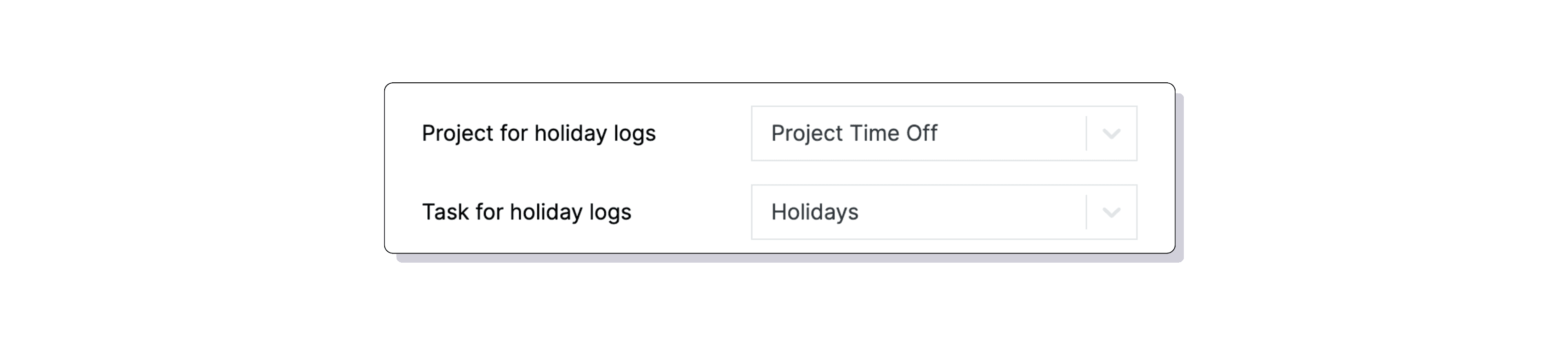Open the Task for holiday logs dropdown
The image size is (1568, 345).
tap(943, 212)
